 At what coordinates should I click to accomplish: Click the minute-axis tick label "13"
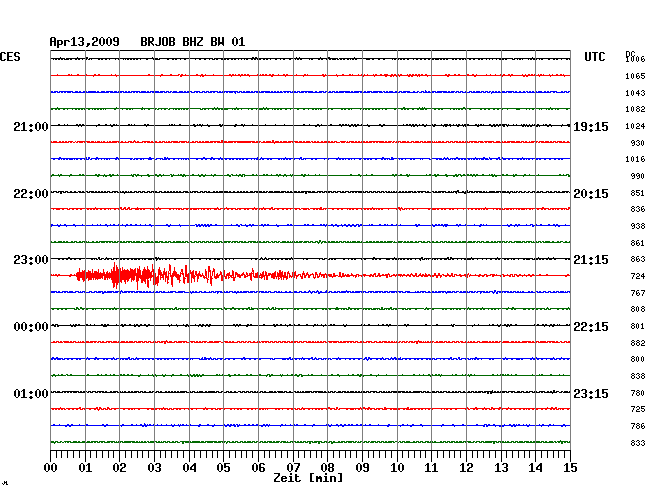[501, 468]
